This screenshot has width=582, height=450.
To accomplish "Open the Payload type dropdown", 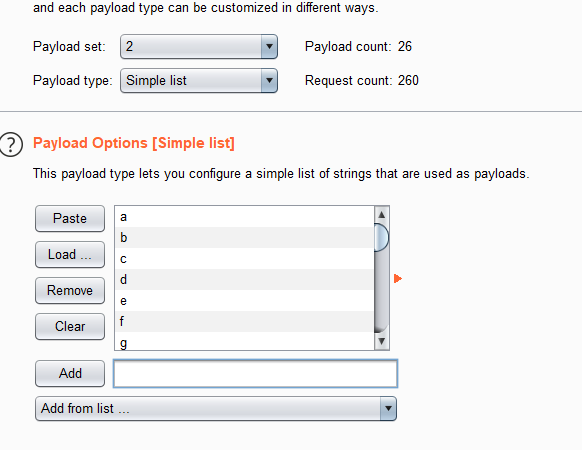I will click(199, 81).
